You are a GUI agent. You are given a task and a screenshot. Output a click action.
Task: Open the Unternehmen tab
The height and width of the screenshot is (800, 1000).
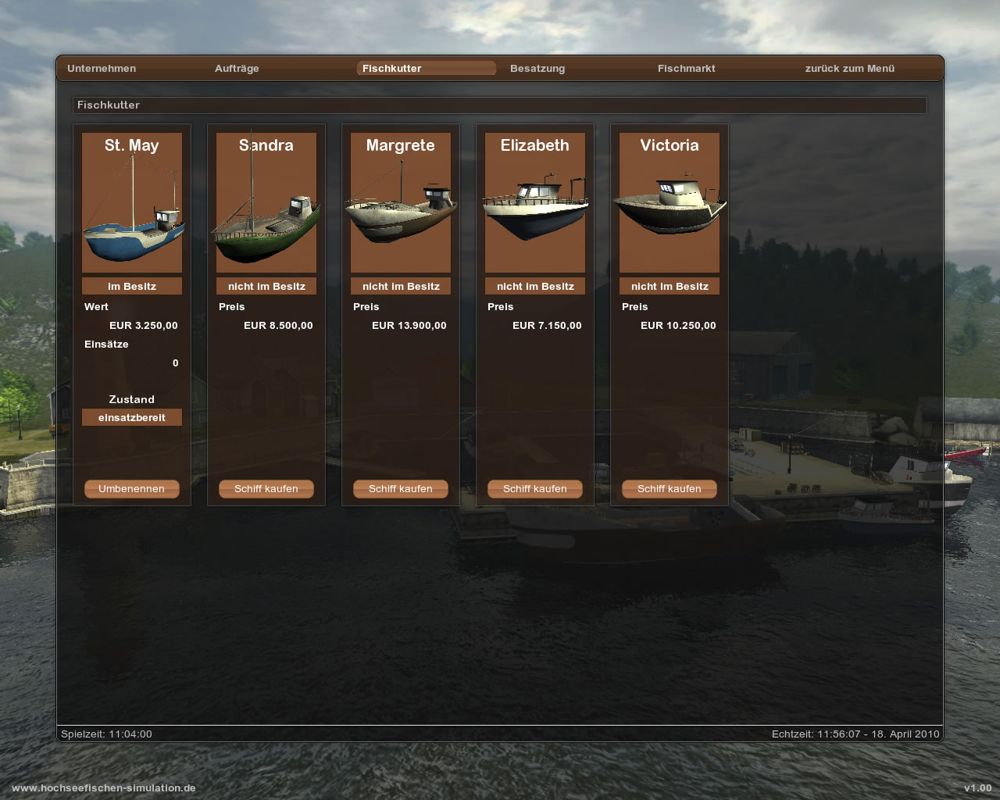point(101,68)
